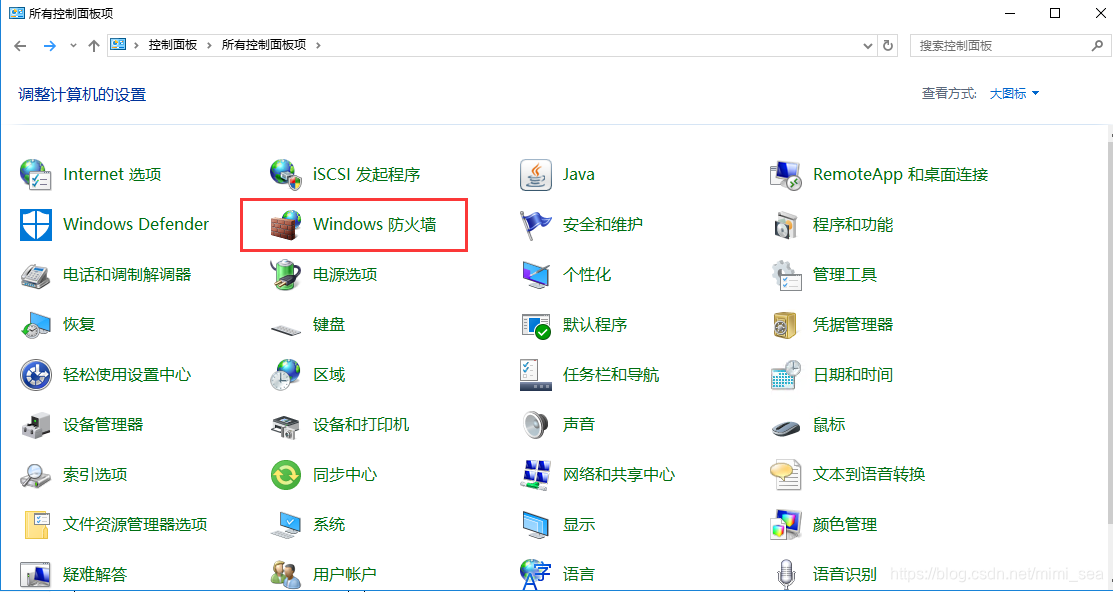1113x592 pixels.
Task: Open the 默认程序 checkmark icon
Action: (536, 325)
